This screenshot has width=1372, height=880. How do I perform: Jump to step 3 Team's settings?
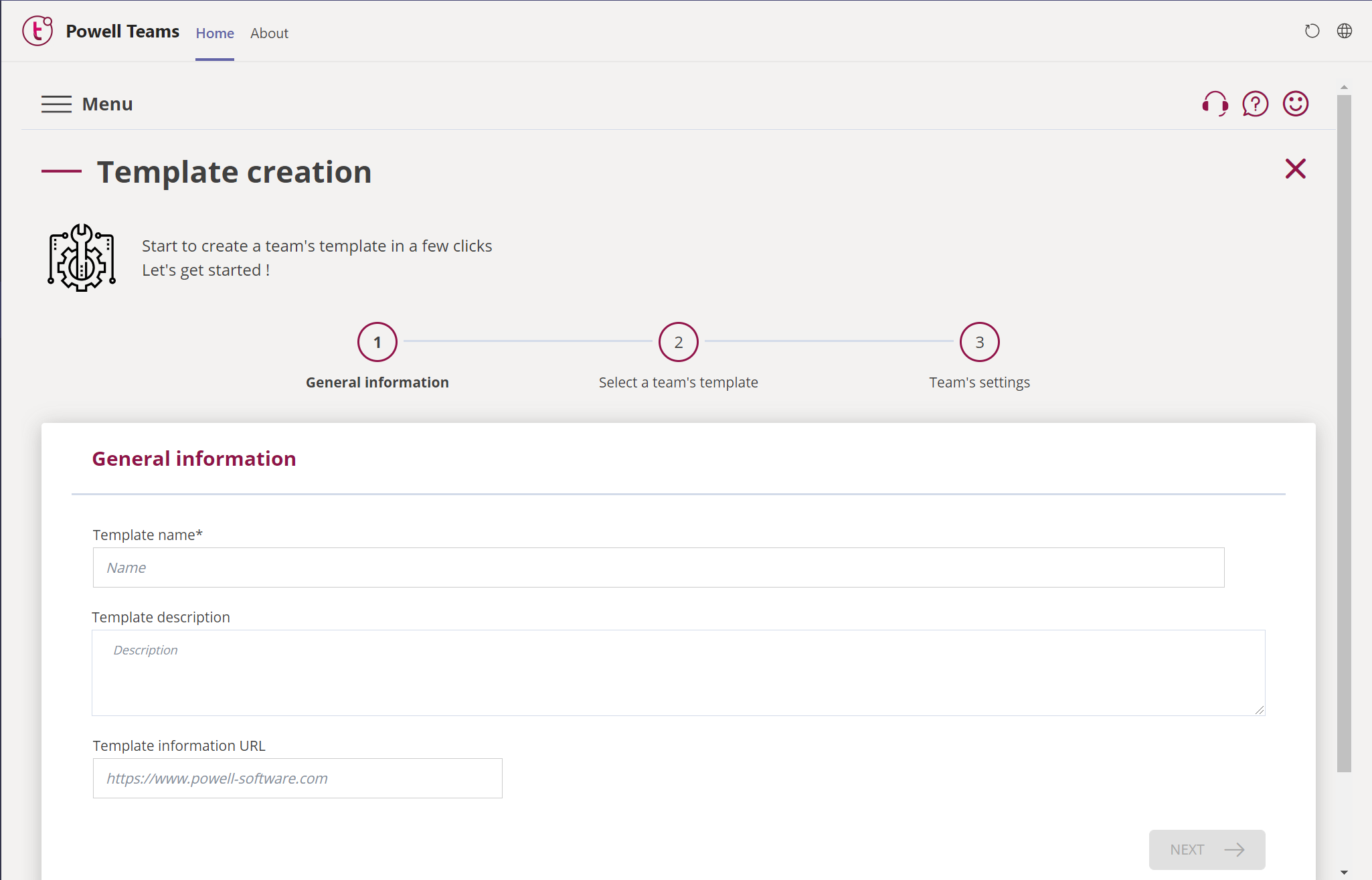point(980,342)
